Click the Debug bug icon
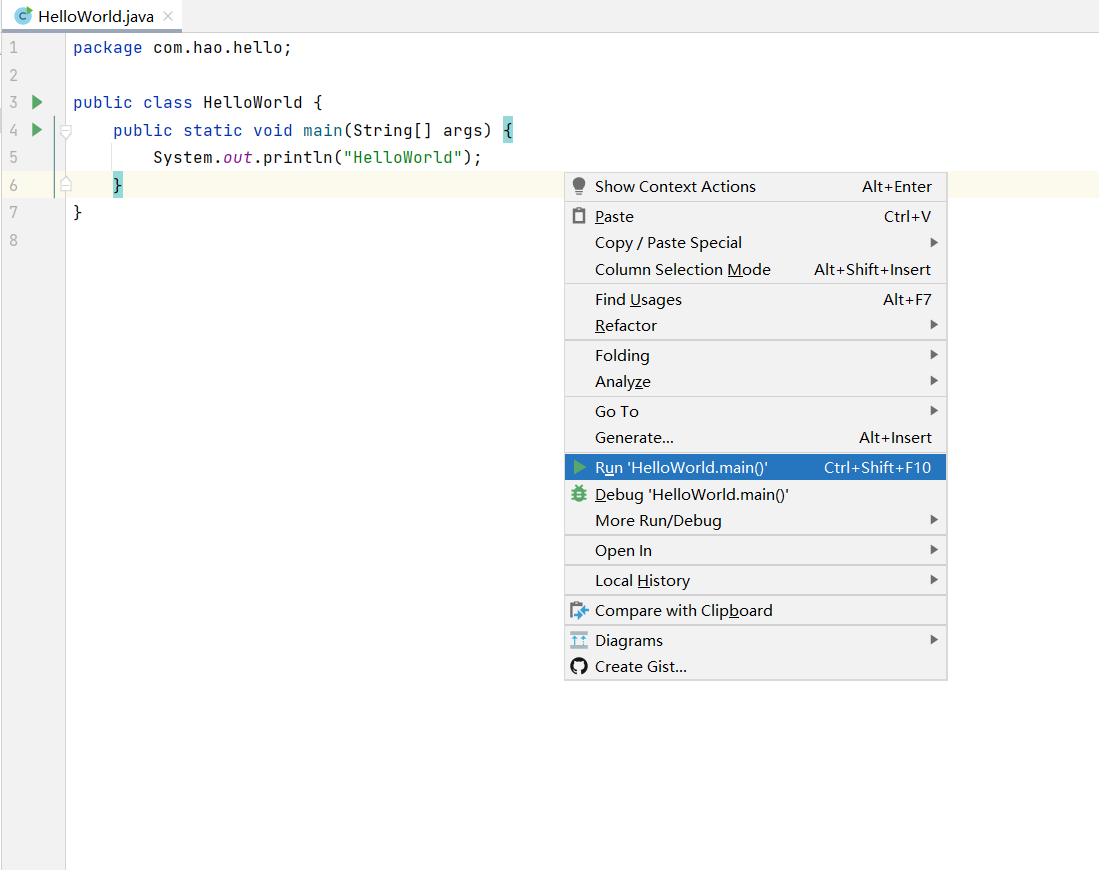The height and width of the screenshot is (870, 1099). pyautogui.click(x=579, y=494)
